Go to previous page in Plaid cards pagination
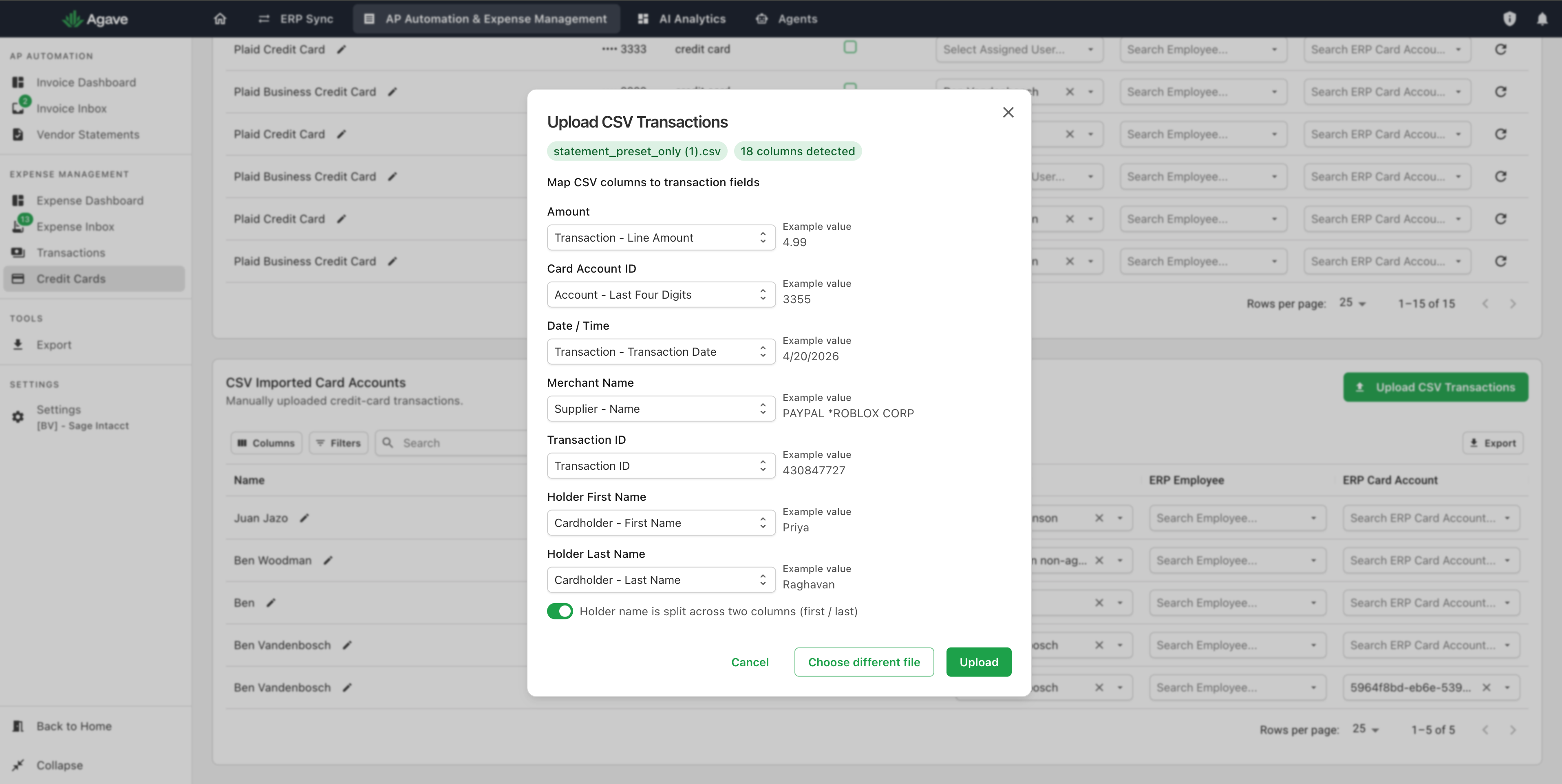 1485,304
